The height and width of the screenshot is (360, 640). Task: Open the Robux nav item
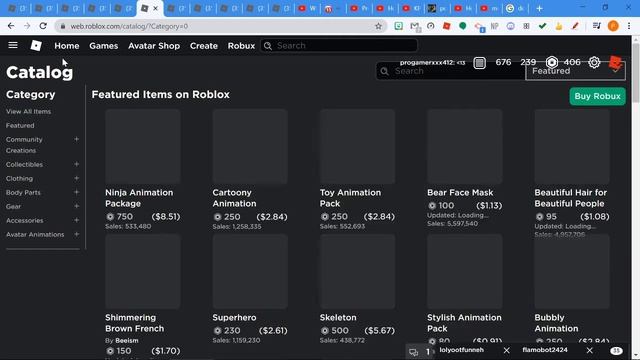click(241, 46)
